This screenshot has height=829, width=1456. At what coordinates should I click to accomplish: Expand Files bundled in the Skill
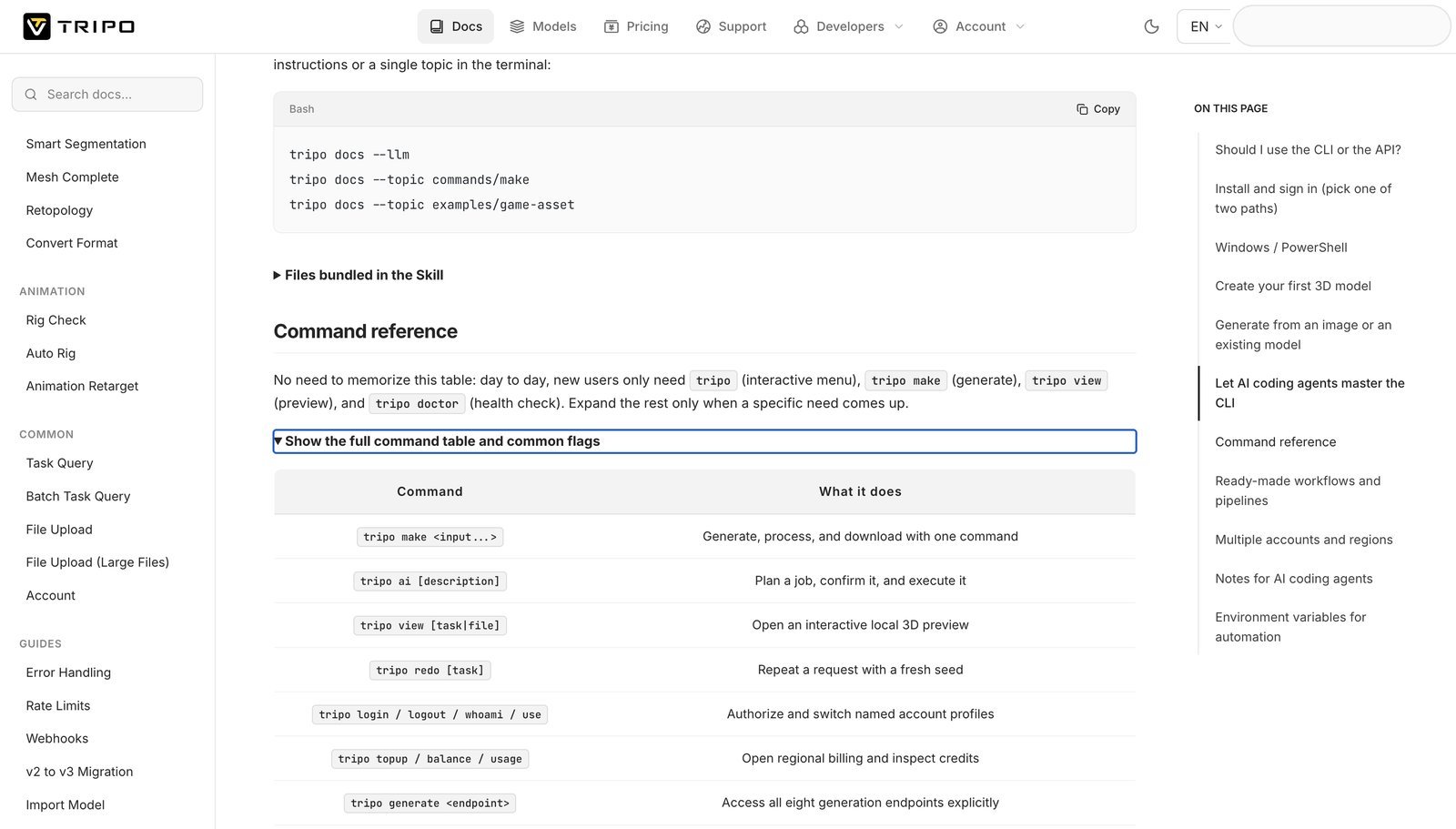click(359, 275)
